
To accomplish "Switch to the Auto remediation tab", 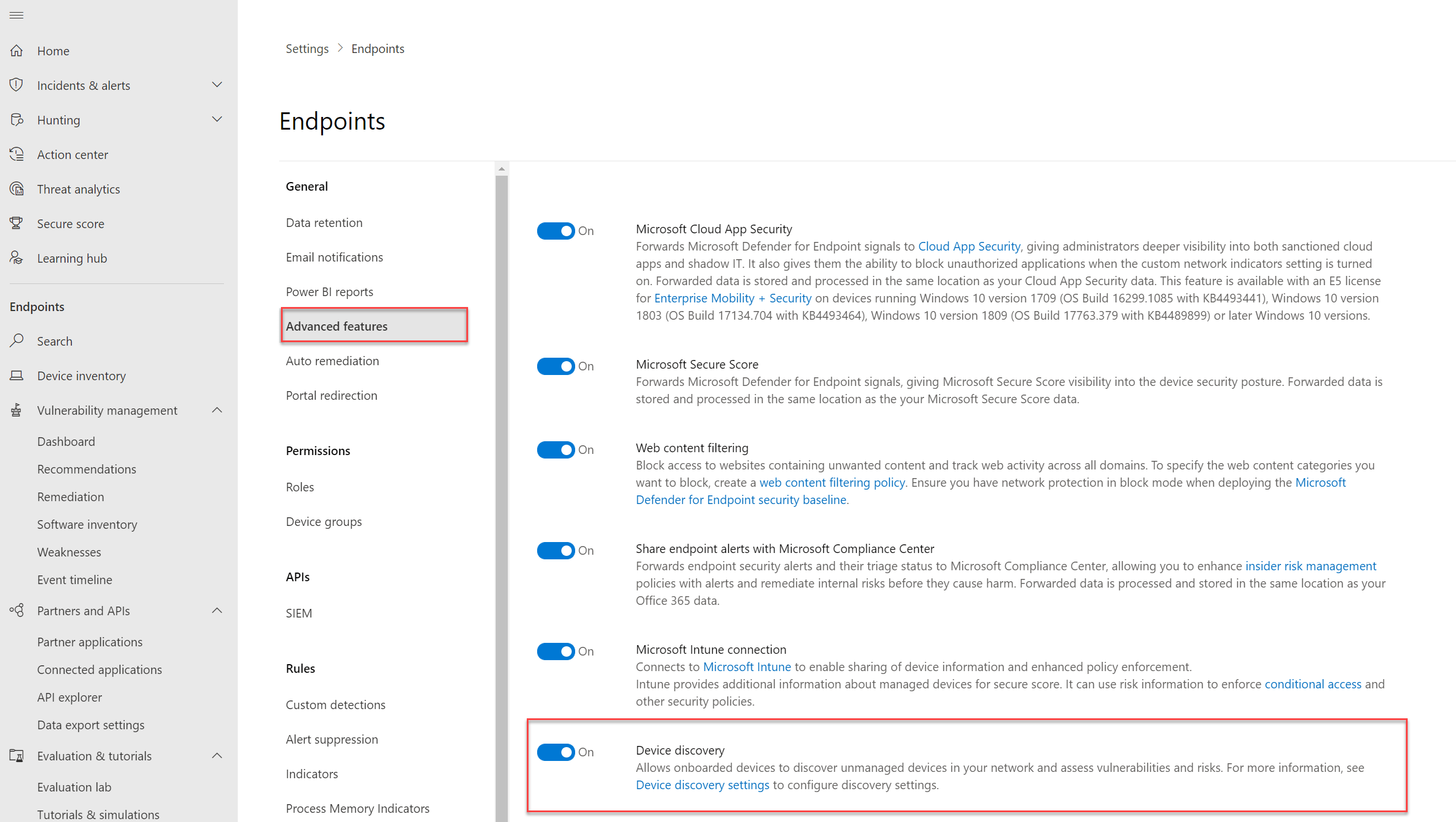I will [x=332, y=361].
